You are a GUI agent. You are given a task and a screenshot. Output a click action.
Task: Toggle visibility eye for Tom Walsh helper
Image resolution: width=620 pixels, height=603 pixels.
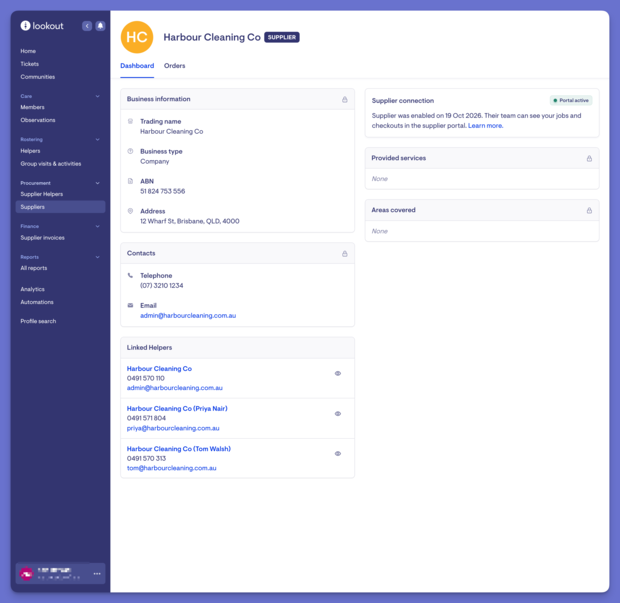coord(338,454)
